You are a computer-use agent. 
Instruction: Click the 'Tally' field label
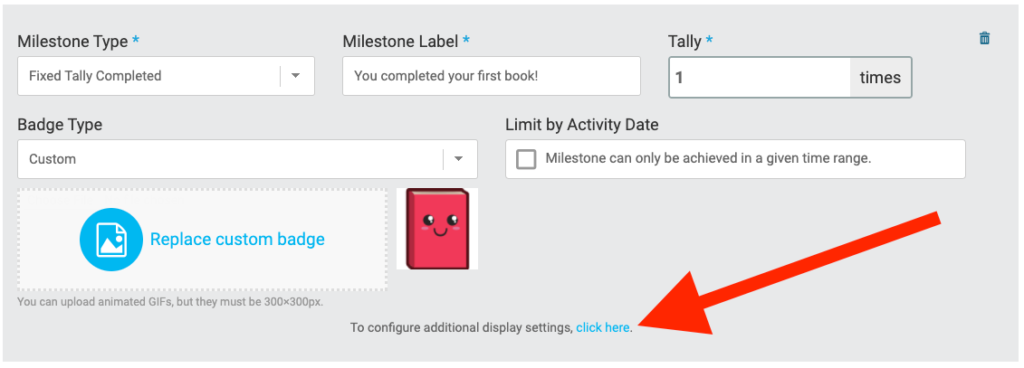[684, 42]
